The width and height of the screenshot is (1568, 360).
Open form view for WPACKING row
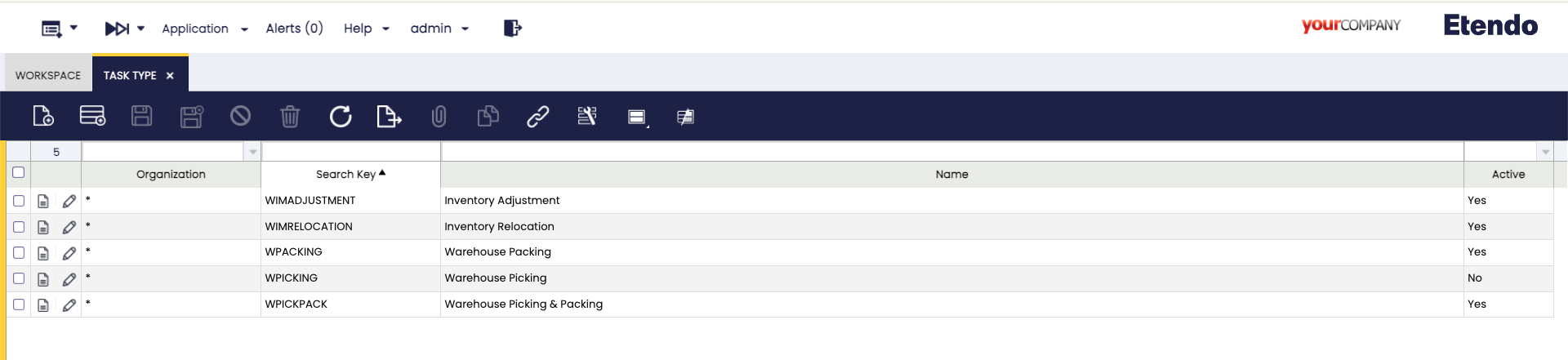[43, 253]
